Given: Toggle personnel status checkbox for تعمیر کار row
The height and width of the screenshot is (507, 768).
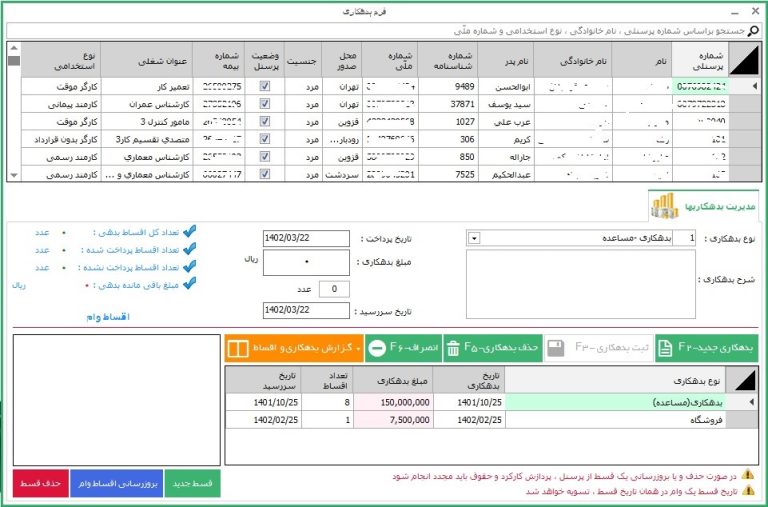Looking at the screenshot, I should coord(264,87).
